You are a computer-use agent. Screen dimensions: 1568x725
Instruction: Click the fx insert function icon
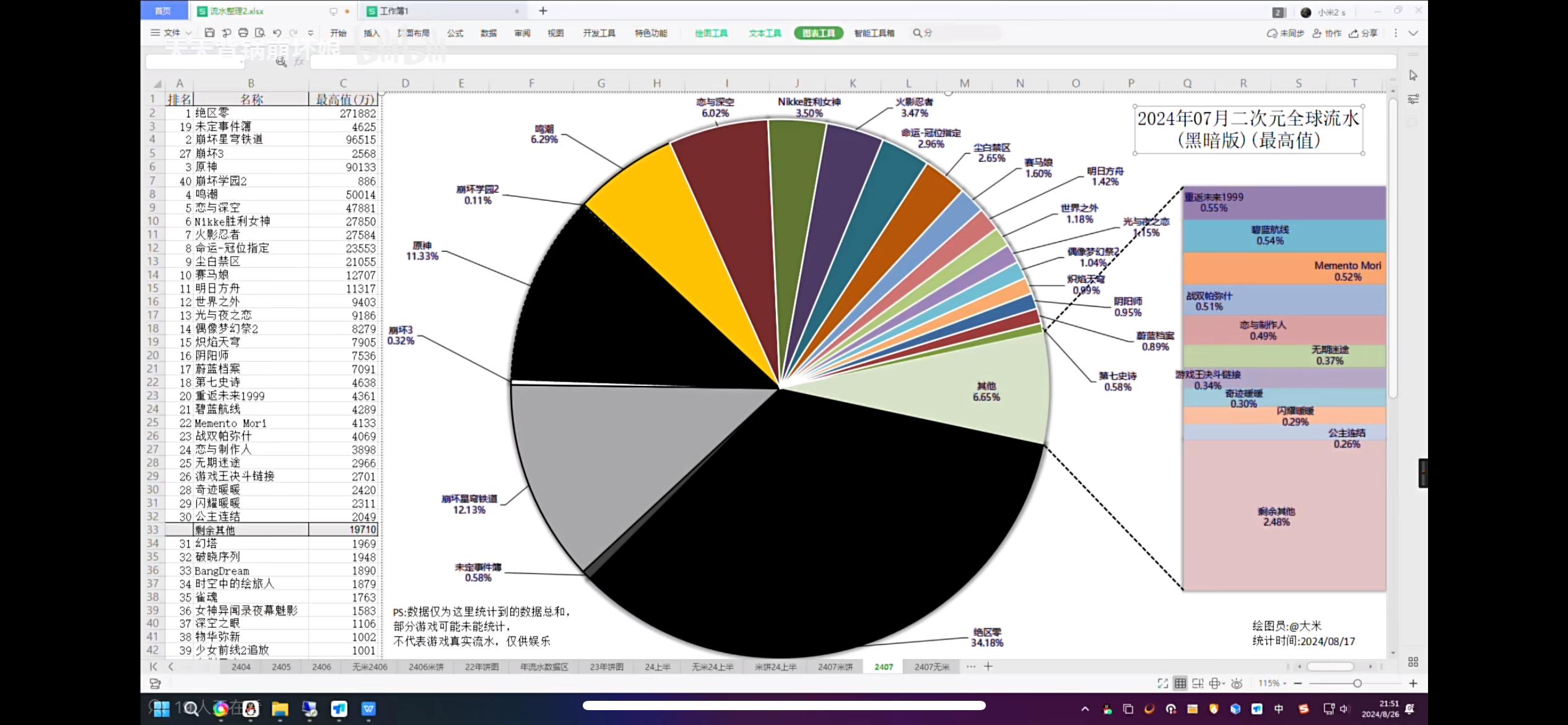click(300, 61)
